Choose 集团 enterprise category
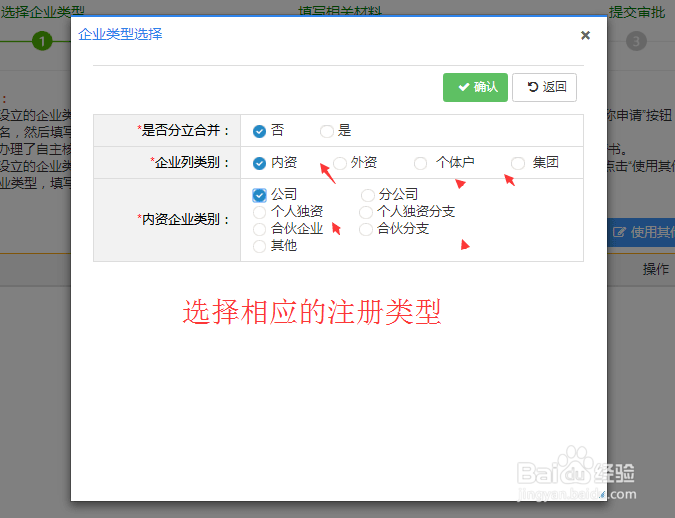This screenshot has height=518, width=675. tap(517, 163)
